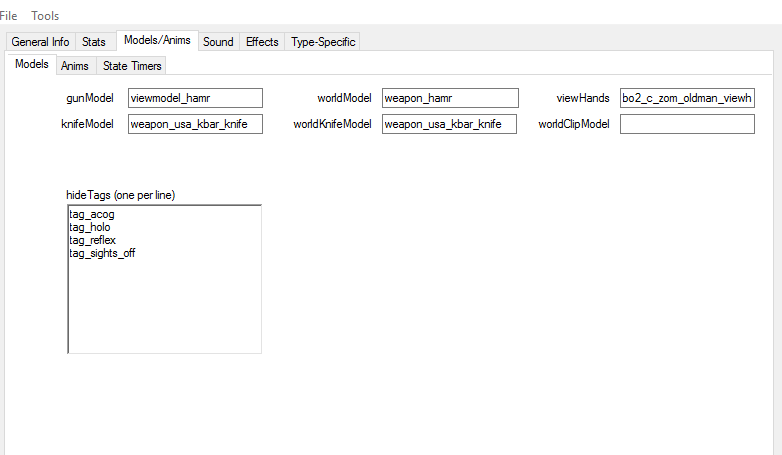
Task: Select the Models sub-tab
Action: (x=31, y=64)
